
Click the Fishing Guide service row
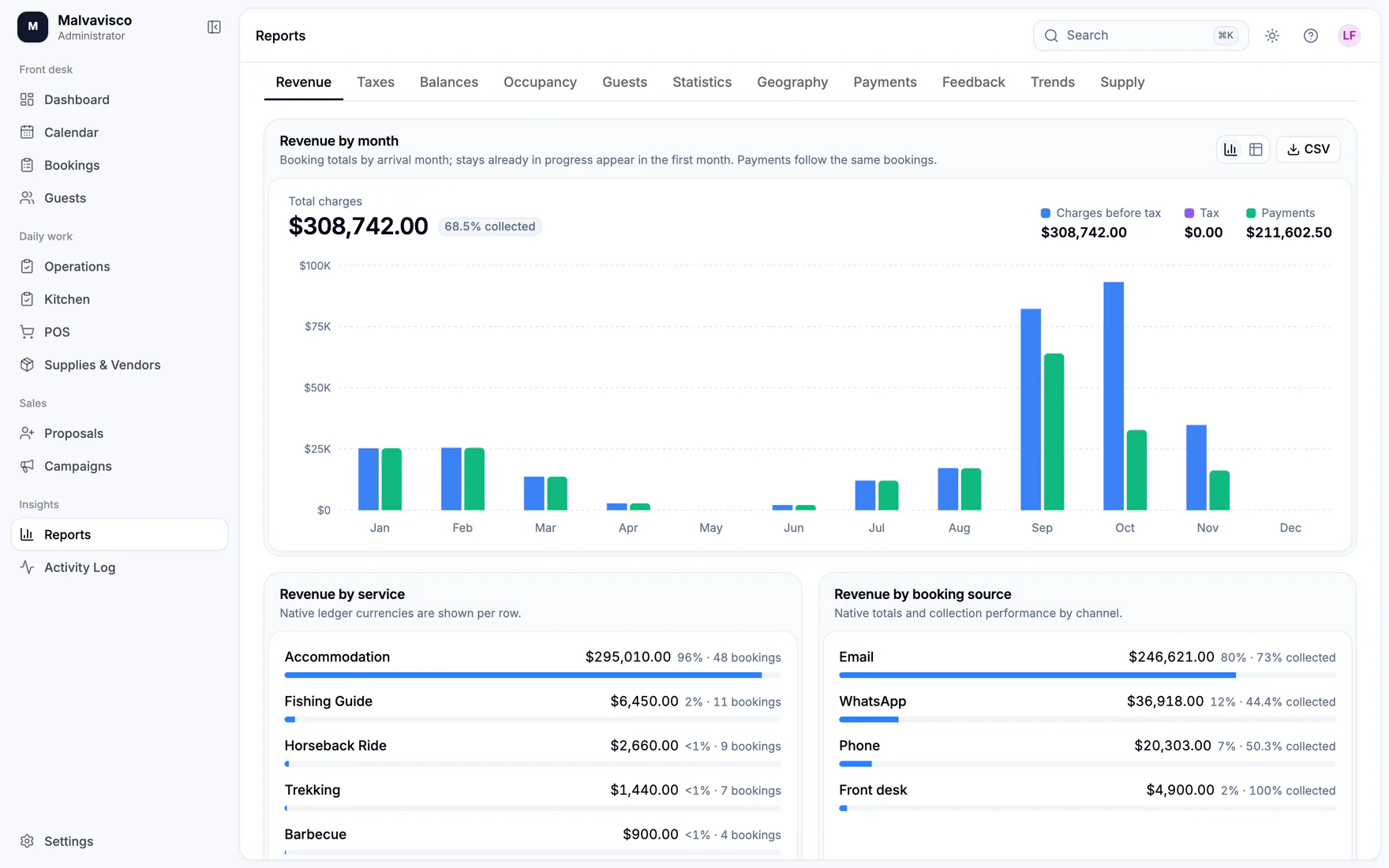[x=533, y=707]
